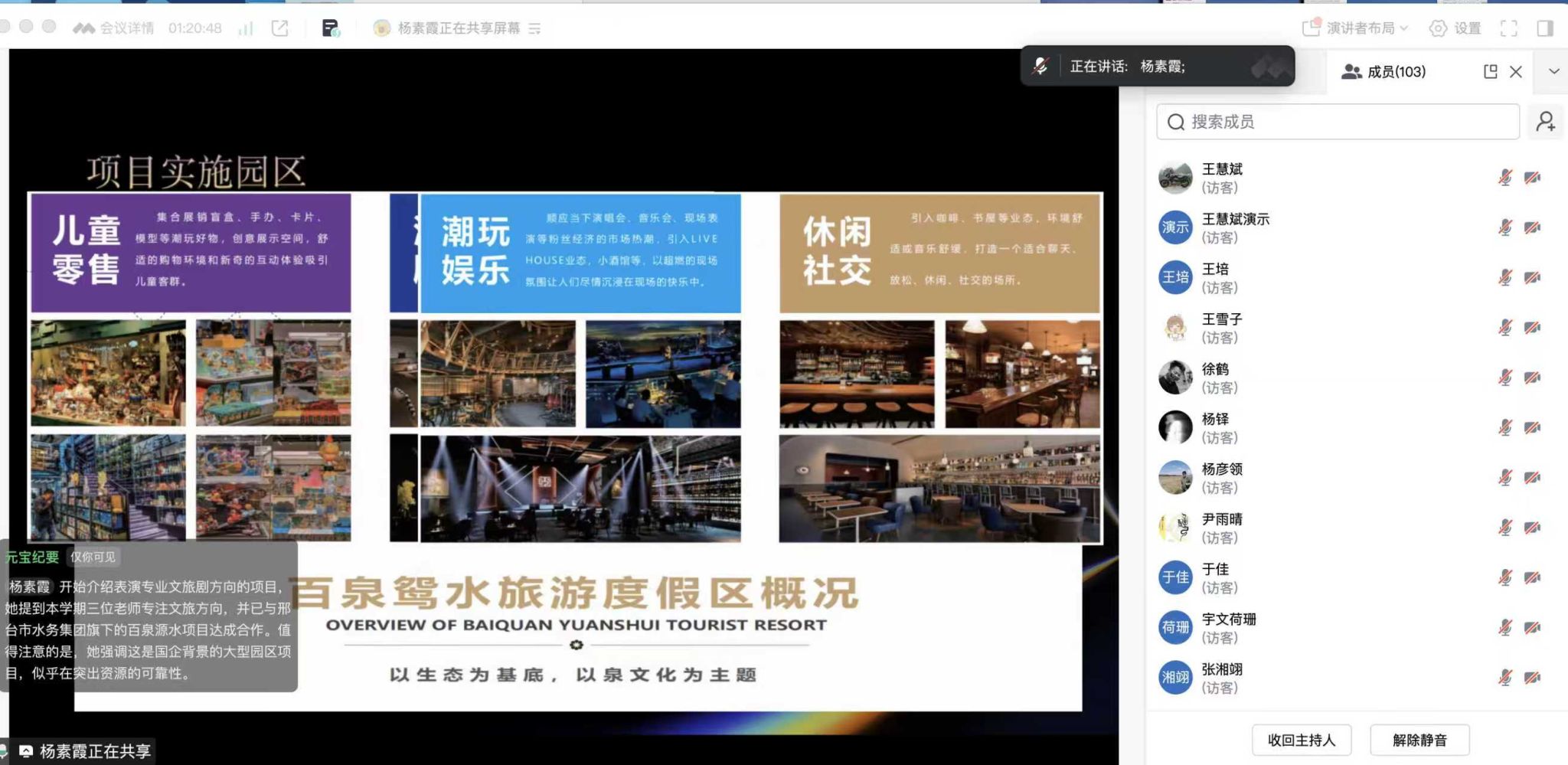Click the 元宝纪要 panel title
The height and width of the screenshot is (765, 1568).
coord(32,557)
